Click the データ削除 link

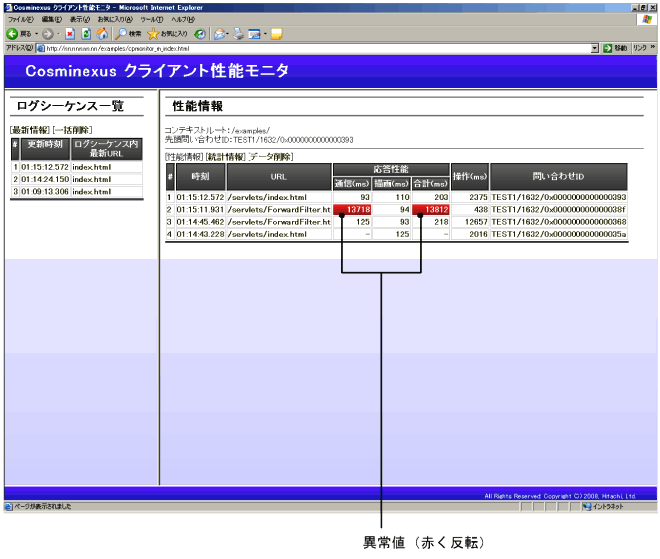270,156
